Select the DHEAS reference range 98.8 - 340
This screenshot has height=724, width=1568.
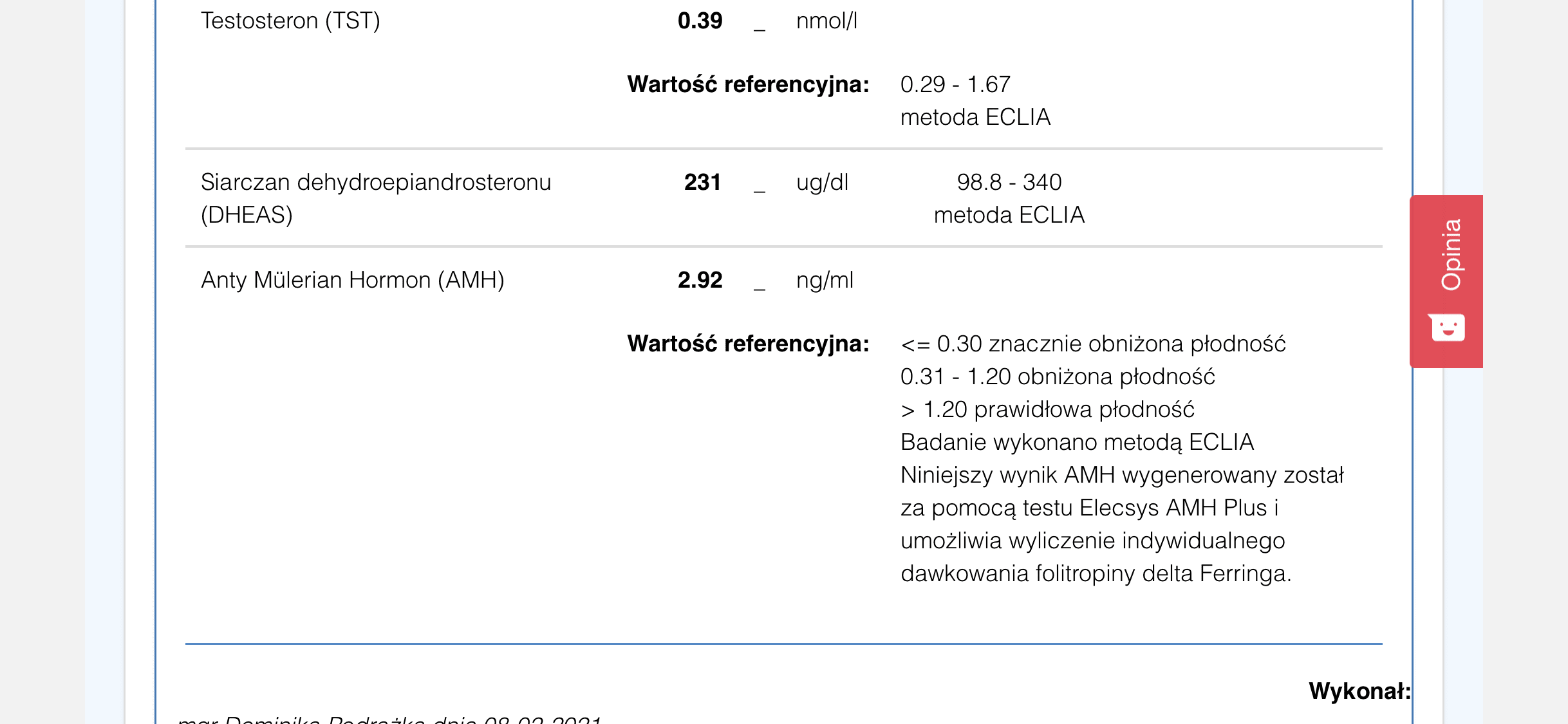[1009, 182]
